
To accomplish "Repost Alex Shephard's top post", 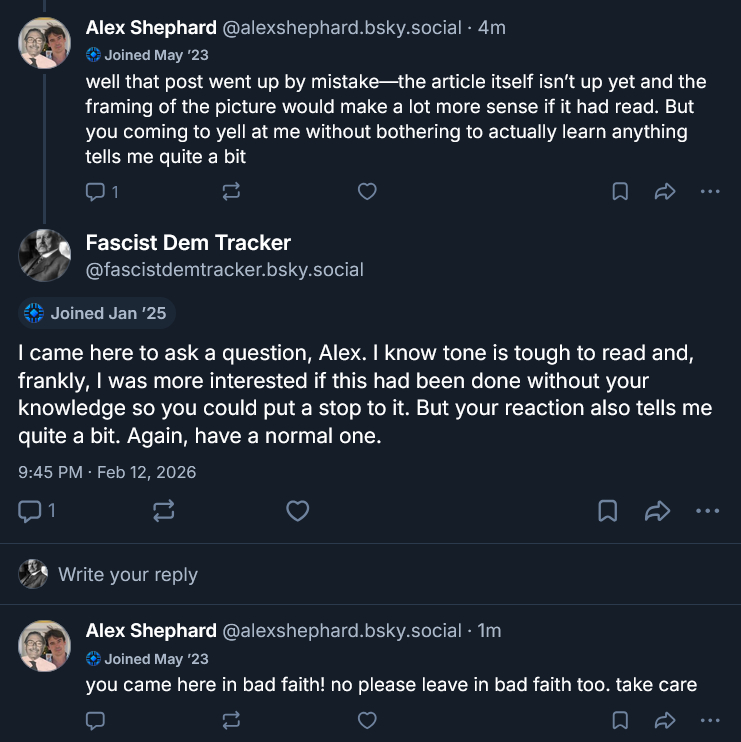I will coord(231,191).
